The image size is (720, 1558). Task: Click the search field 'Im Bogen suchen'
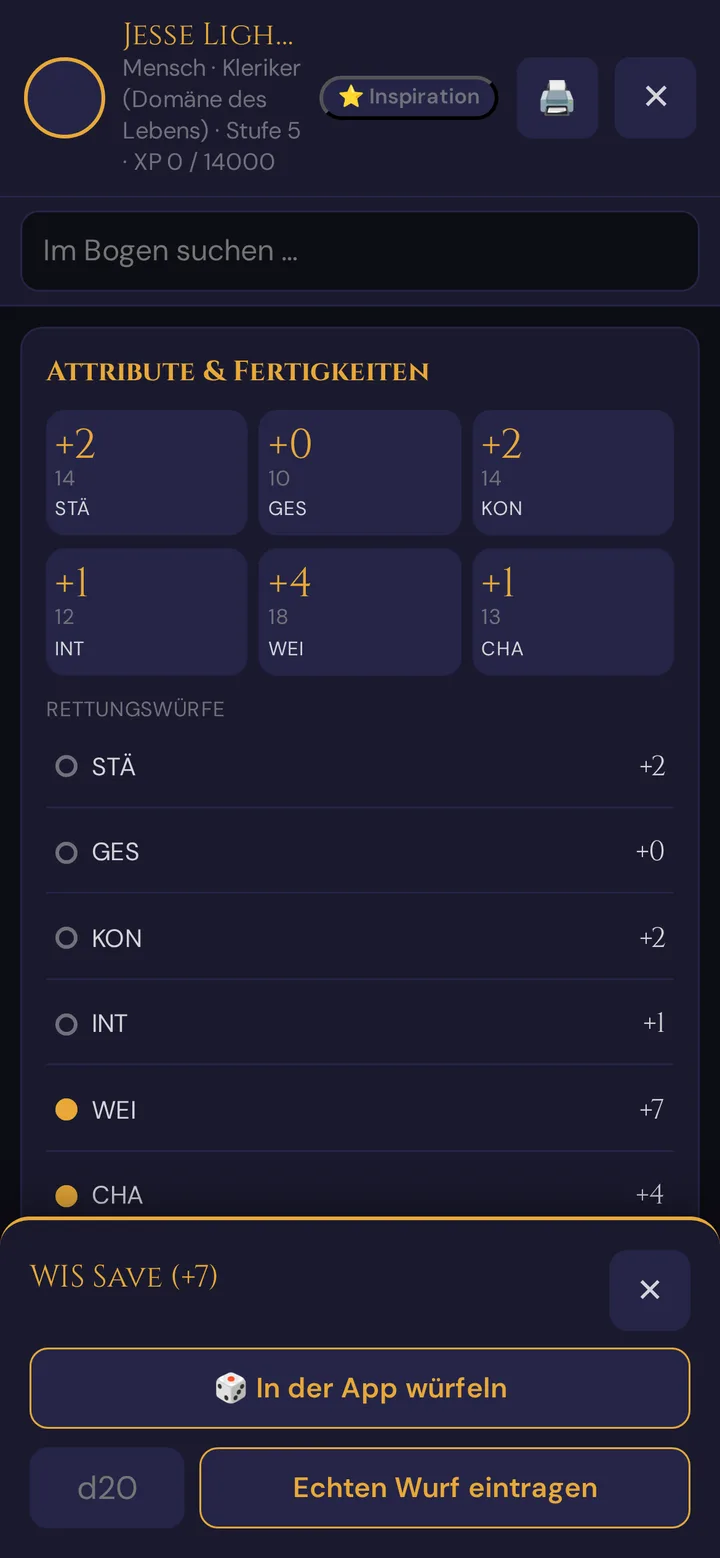pyautogui.click(x=360, y=251)
